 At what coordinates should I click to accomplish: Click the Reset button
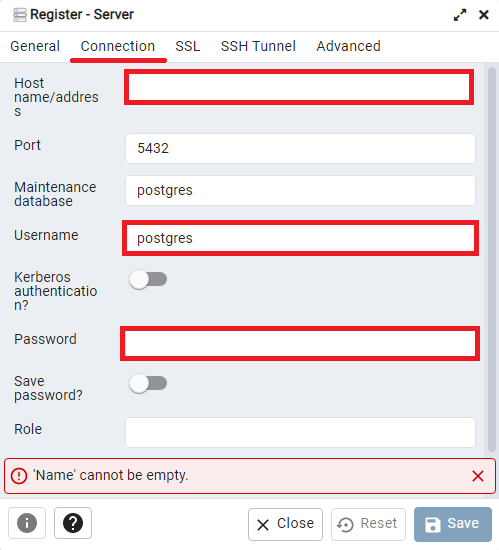coord(368,524)
